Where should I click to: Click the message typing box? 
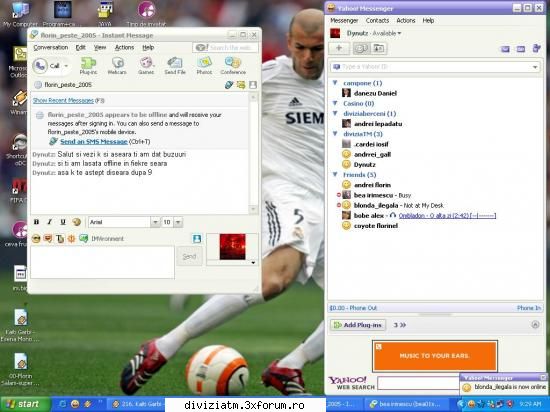pyautogui.click(x=102, y=262)
